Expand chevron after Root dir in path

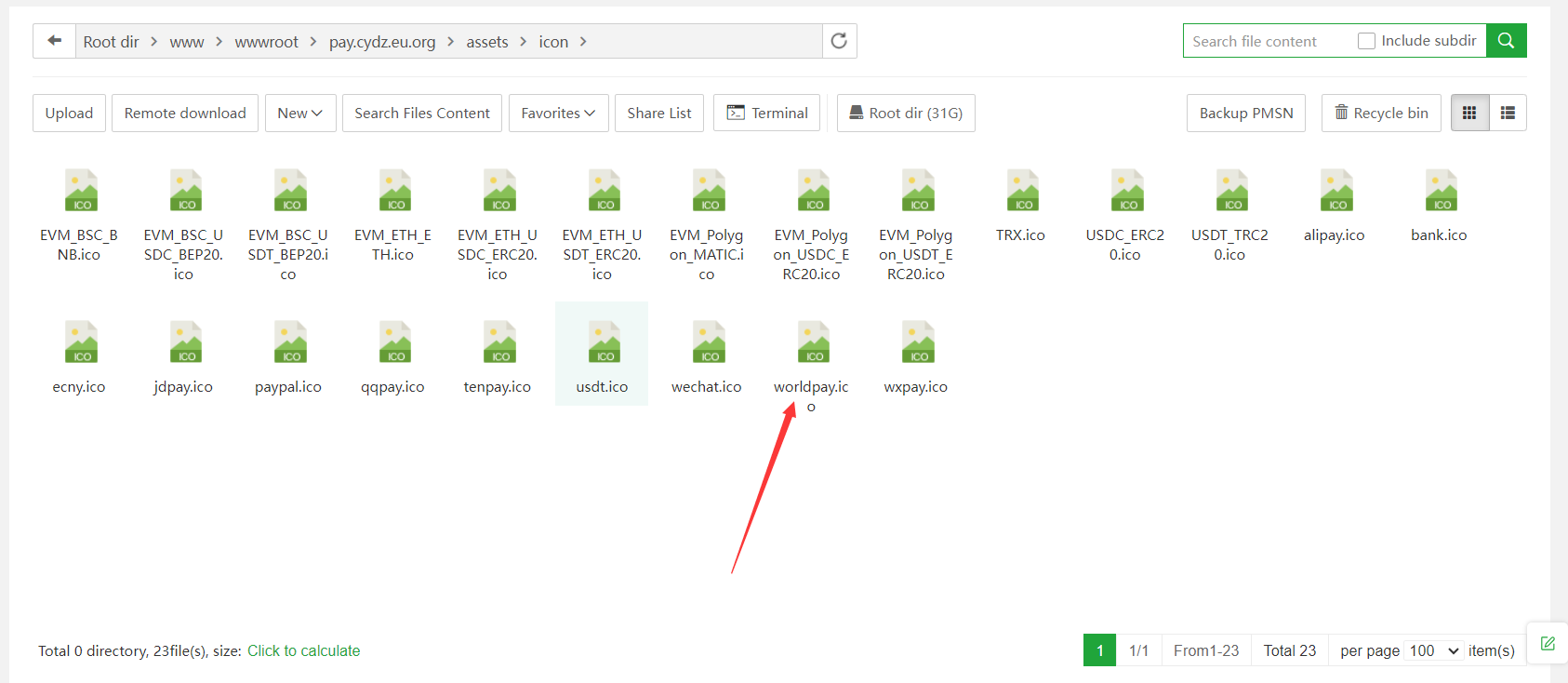pyautogui.click(x=153, y=42)
